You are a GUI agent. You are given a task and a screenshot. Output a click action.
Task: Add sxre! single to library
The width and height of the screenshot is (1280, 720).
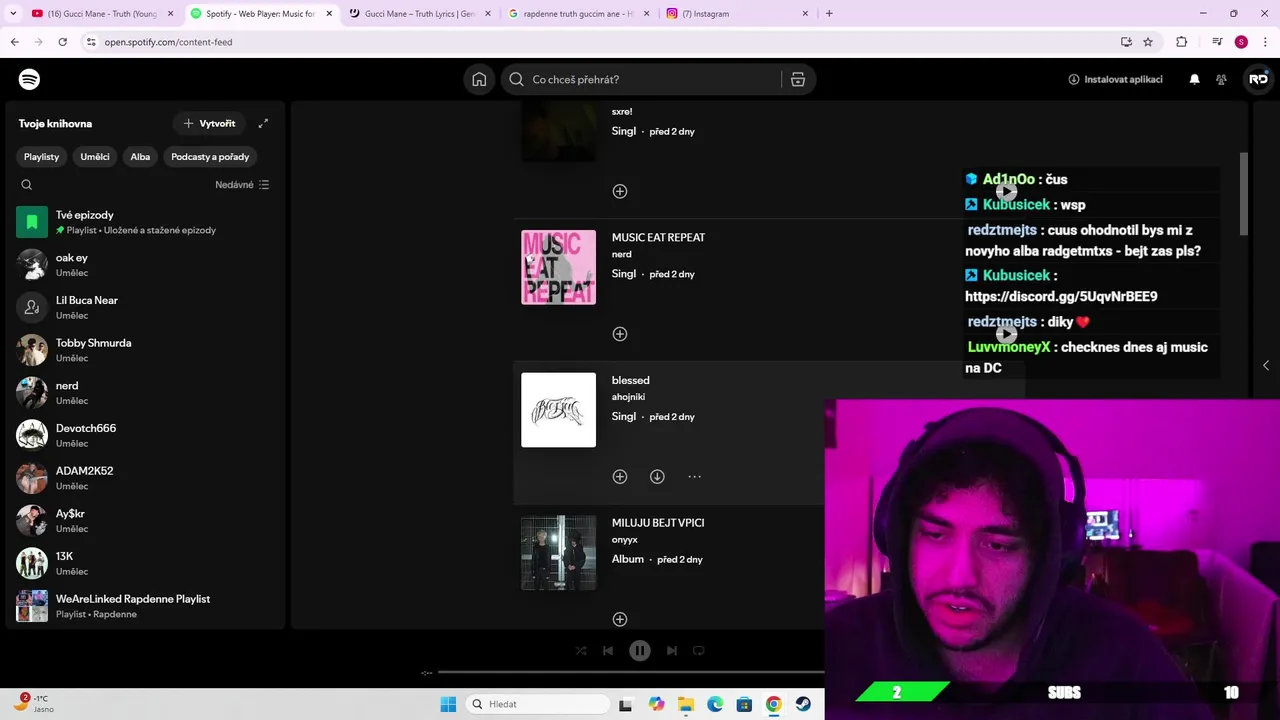[620, 191]
